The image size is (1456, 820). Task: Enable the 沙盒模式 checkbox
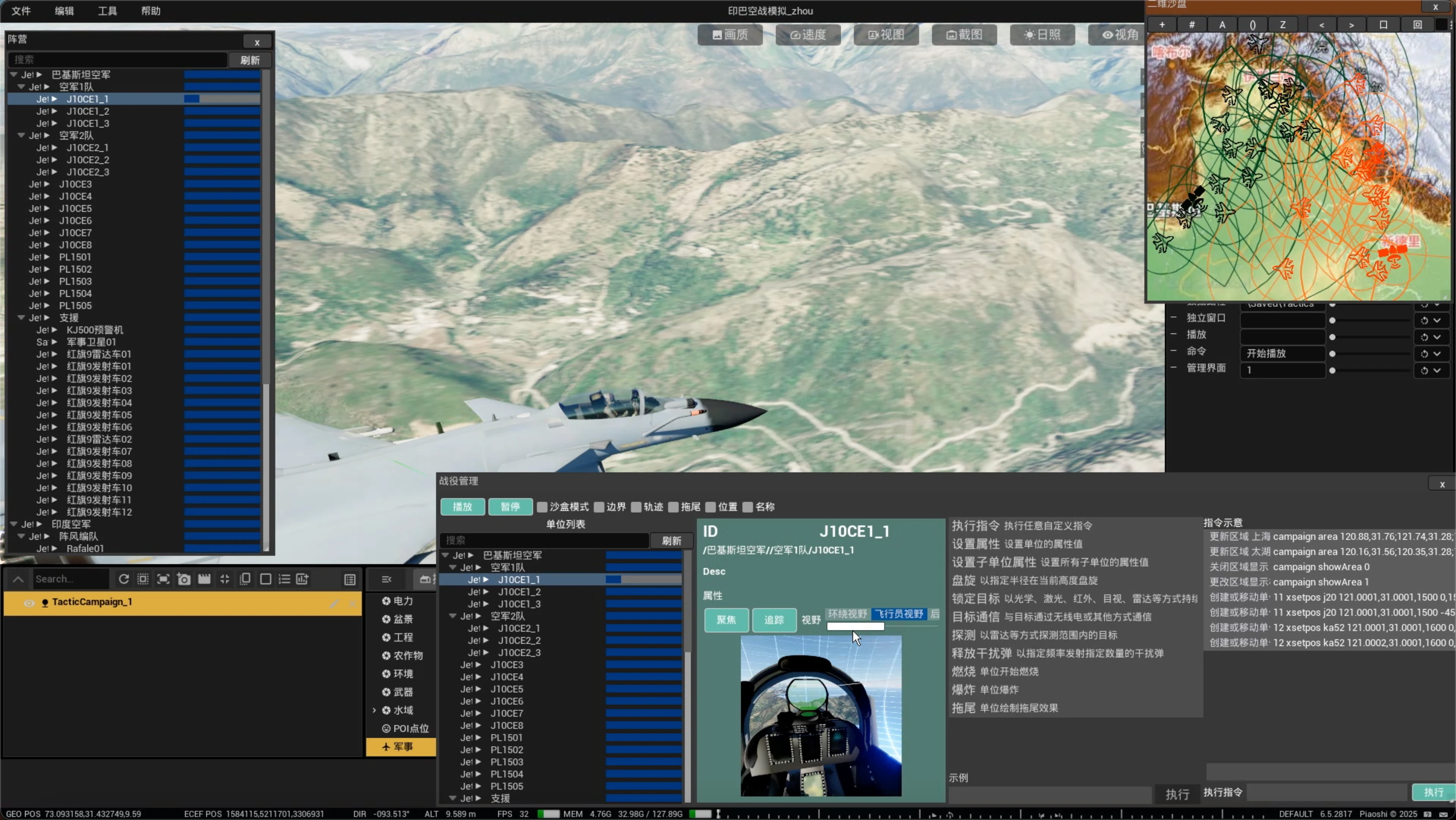pos(542,507)
